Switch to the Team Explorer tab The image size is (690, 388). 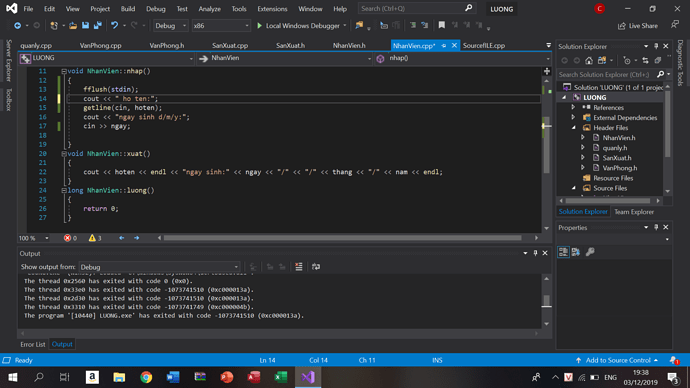pos(634,212)
